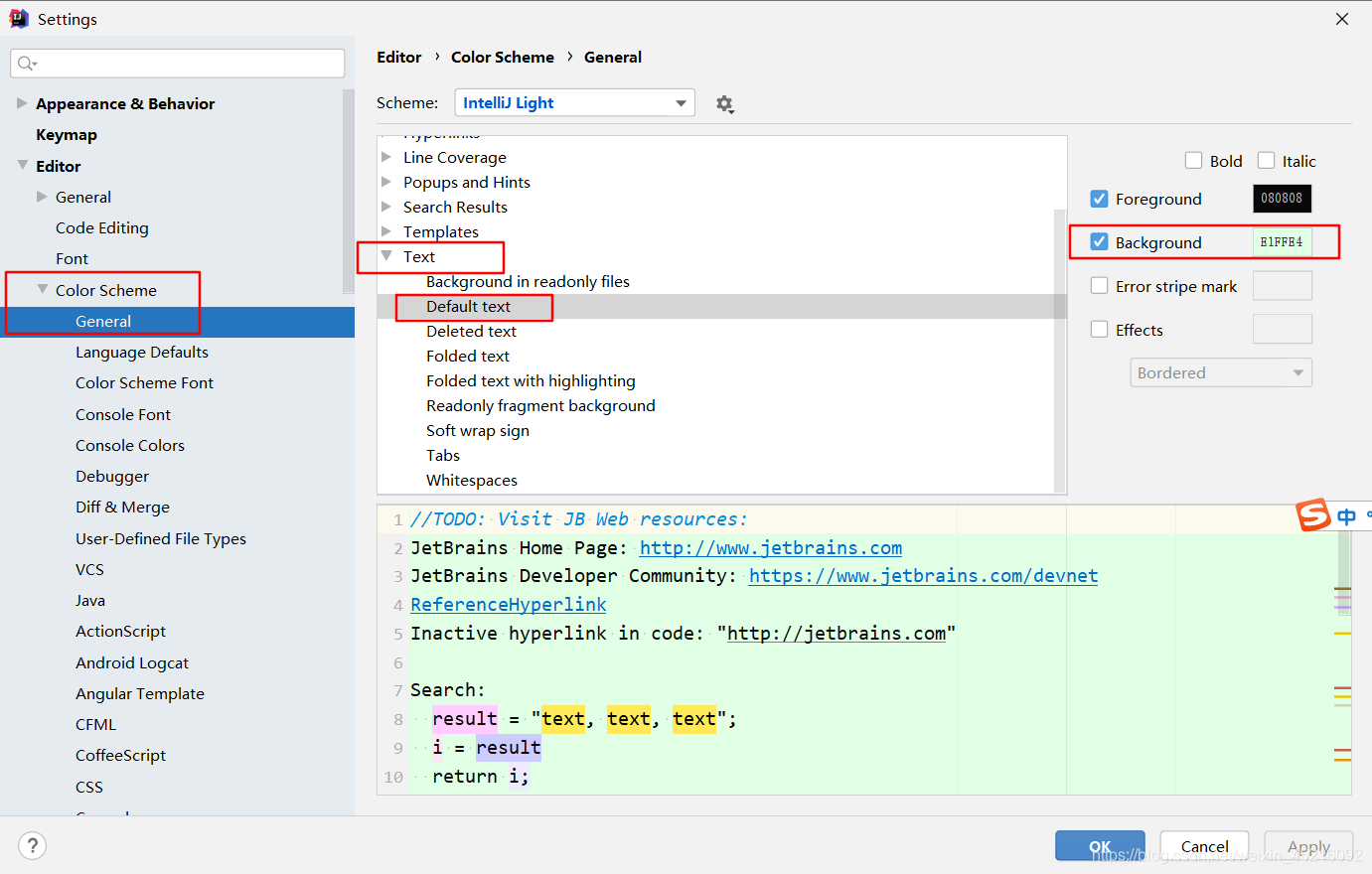Viewport: 1372px width, 874px height.
Task: Close the Settings dialog
Action: coord(1342,19)
